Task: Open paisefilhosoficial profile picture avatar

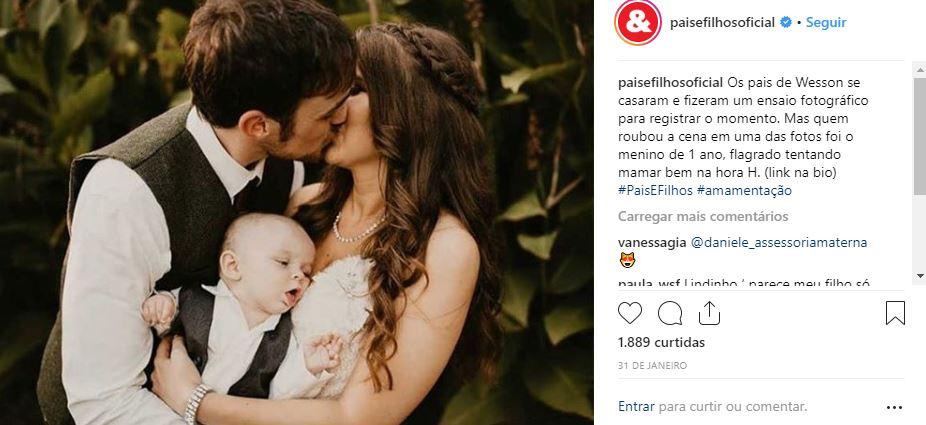Action: 637,22
